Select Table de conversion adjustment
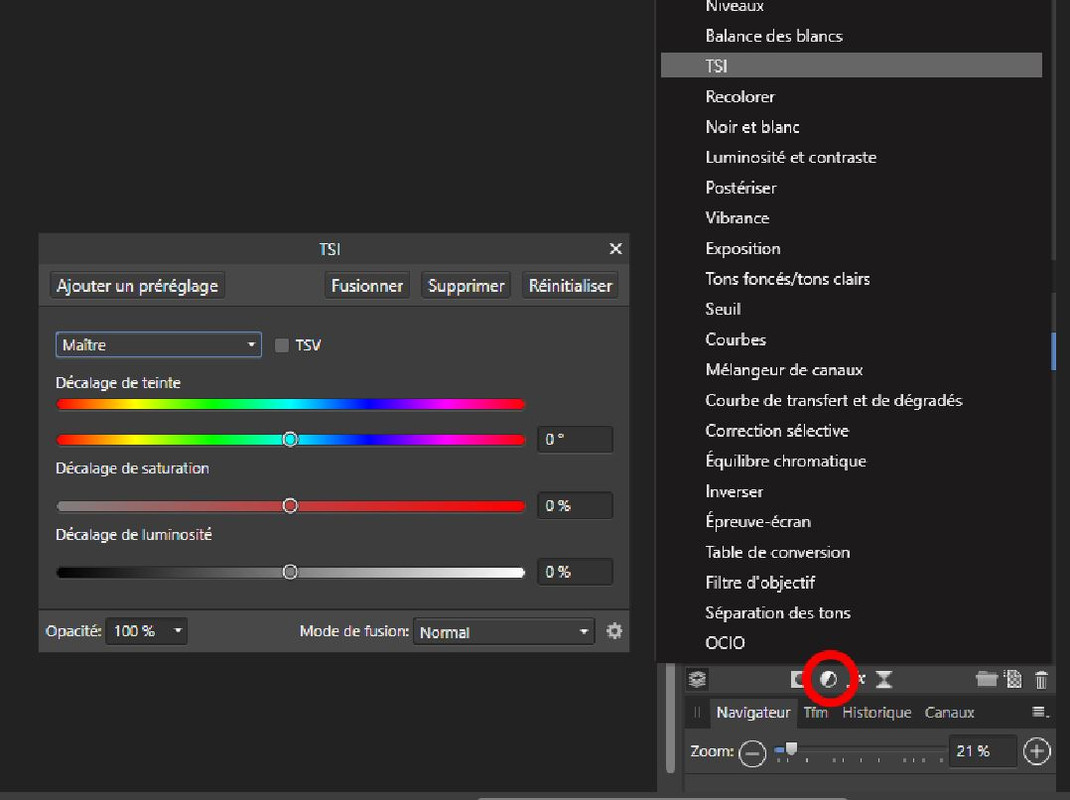The height and width of the screenshot is (800, 1070). 851,552
